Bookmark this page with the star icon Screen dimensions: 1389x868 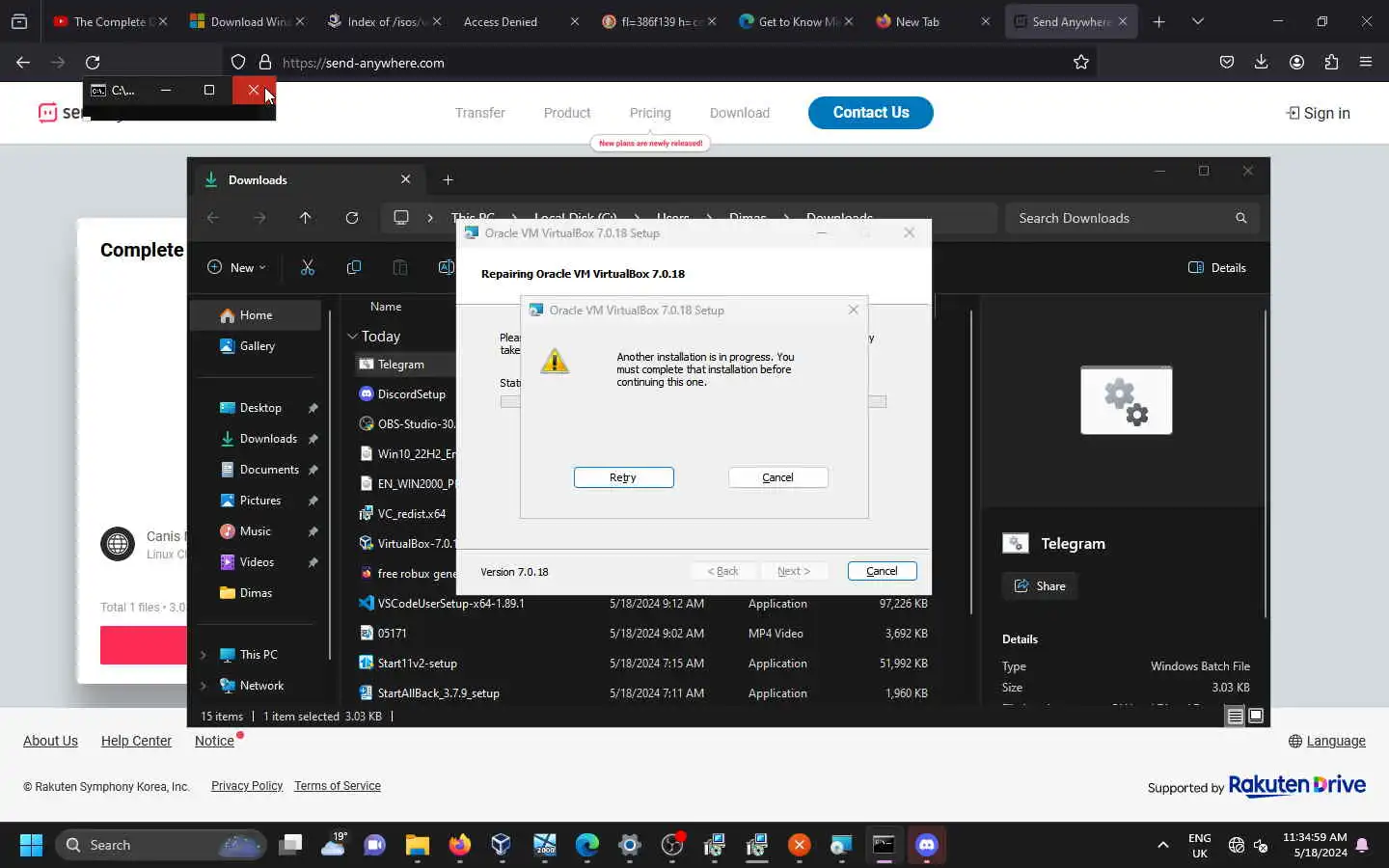point(1081,63)
